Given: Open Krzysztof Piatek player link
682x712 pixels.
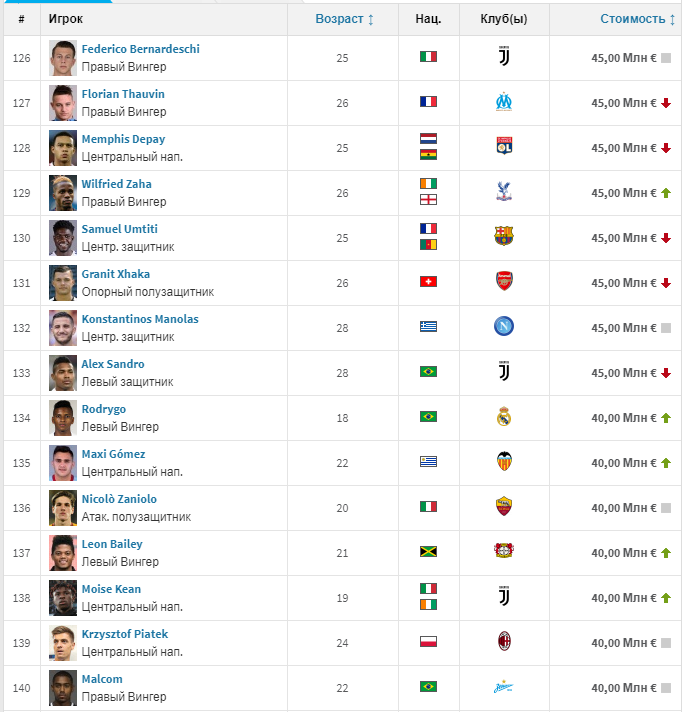Looking at the screenshot, I should point(125,634).
